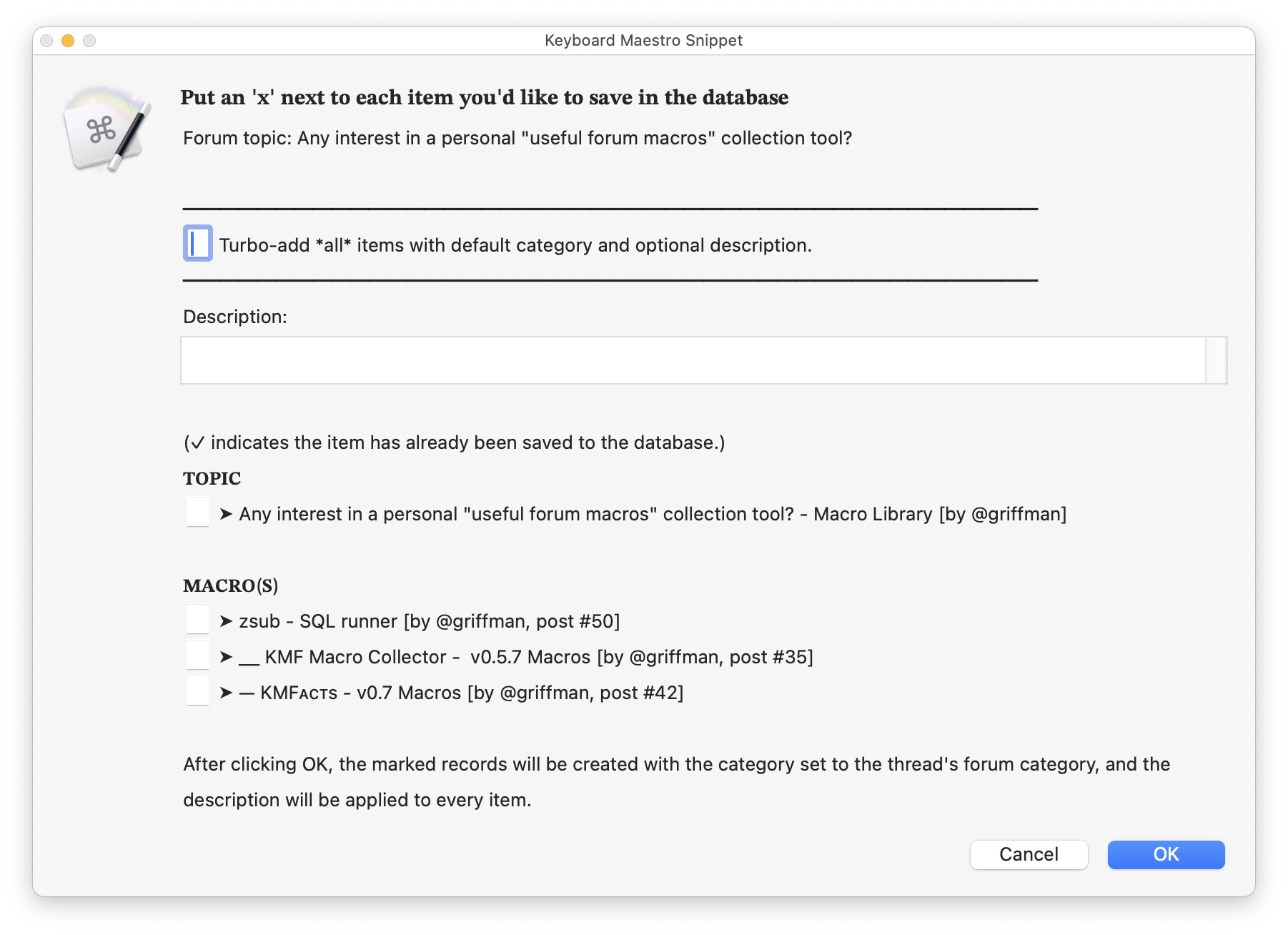
Task: Click the arrow beside zsub SQL runner
Action: [x=226, y=621]
